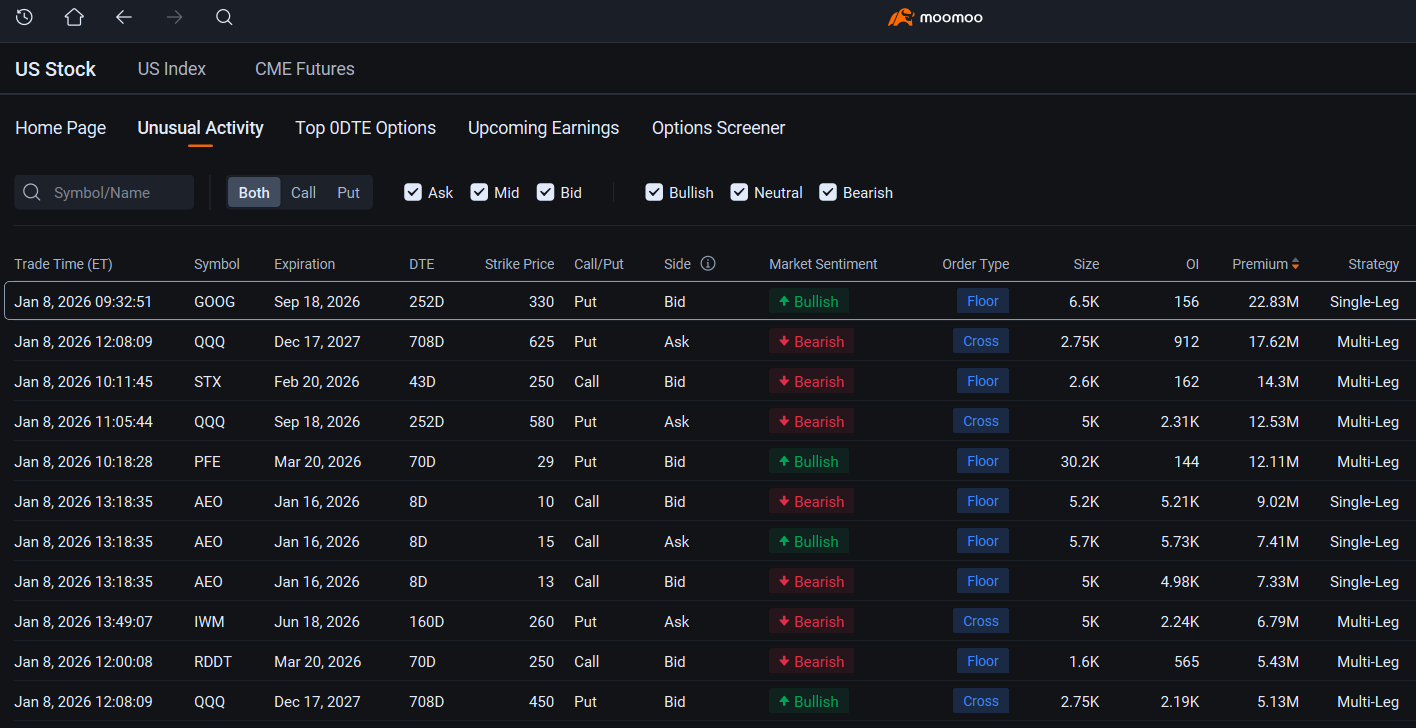Click the Symbol/Name search field
Viewport: 1416px width, 728px height.
[115, 192]
